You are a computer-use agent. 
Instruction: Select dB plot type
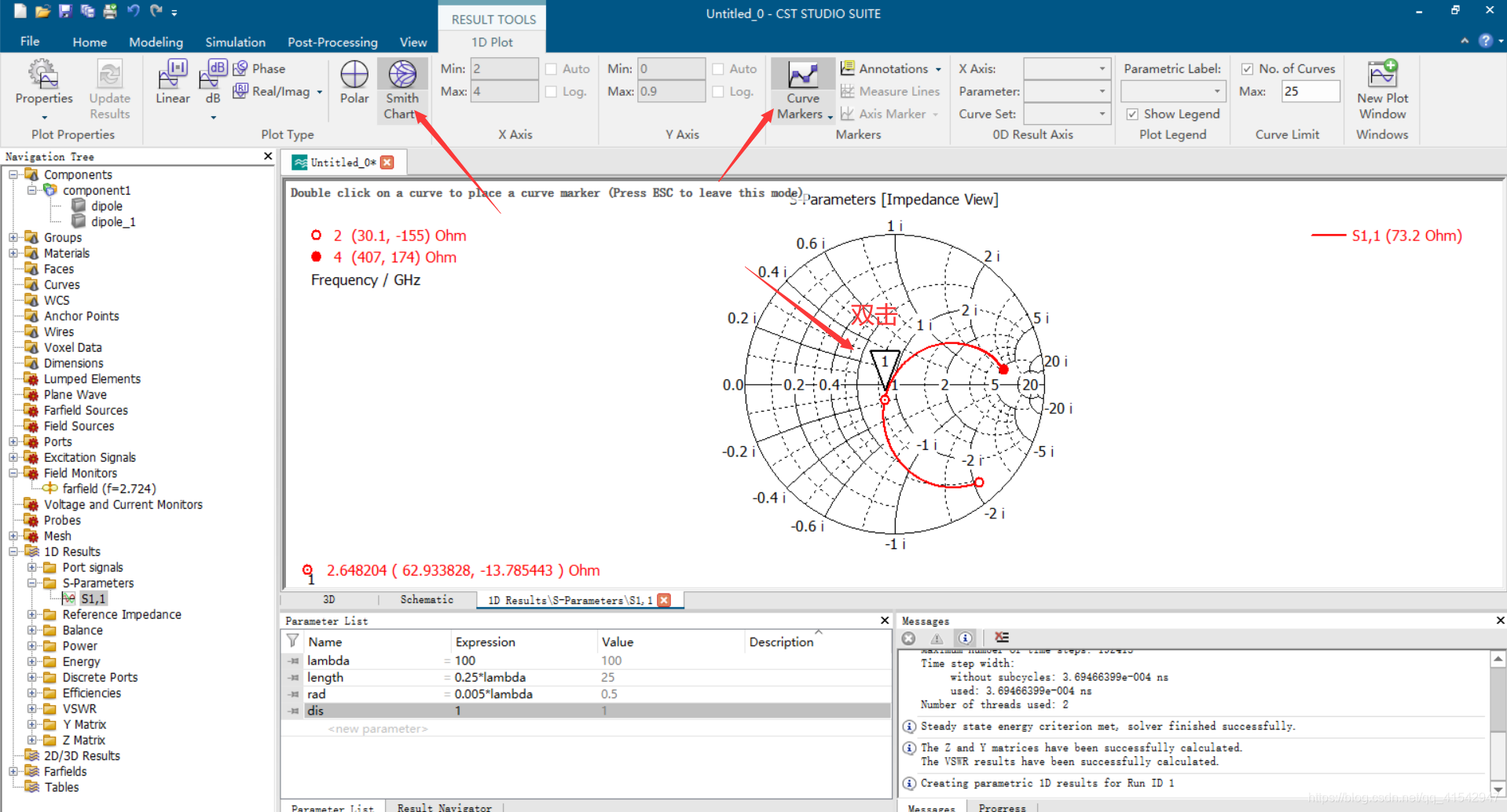213,89
